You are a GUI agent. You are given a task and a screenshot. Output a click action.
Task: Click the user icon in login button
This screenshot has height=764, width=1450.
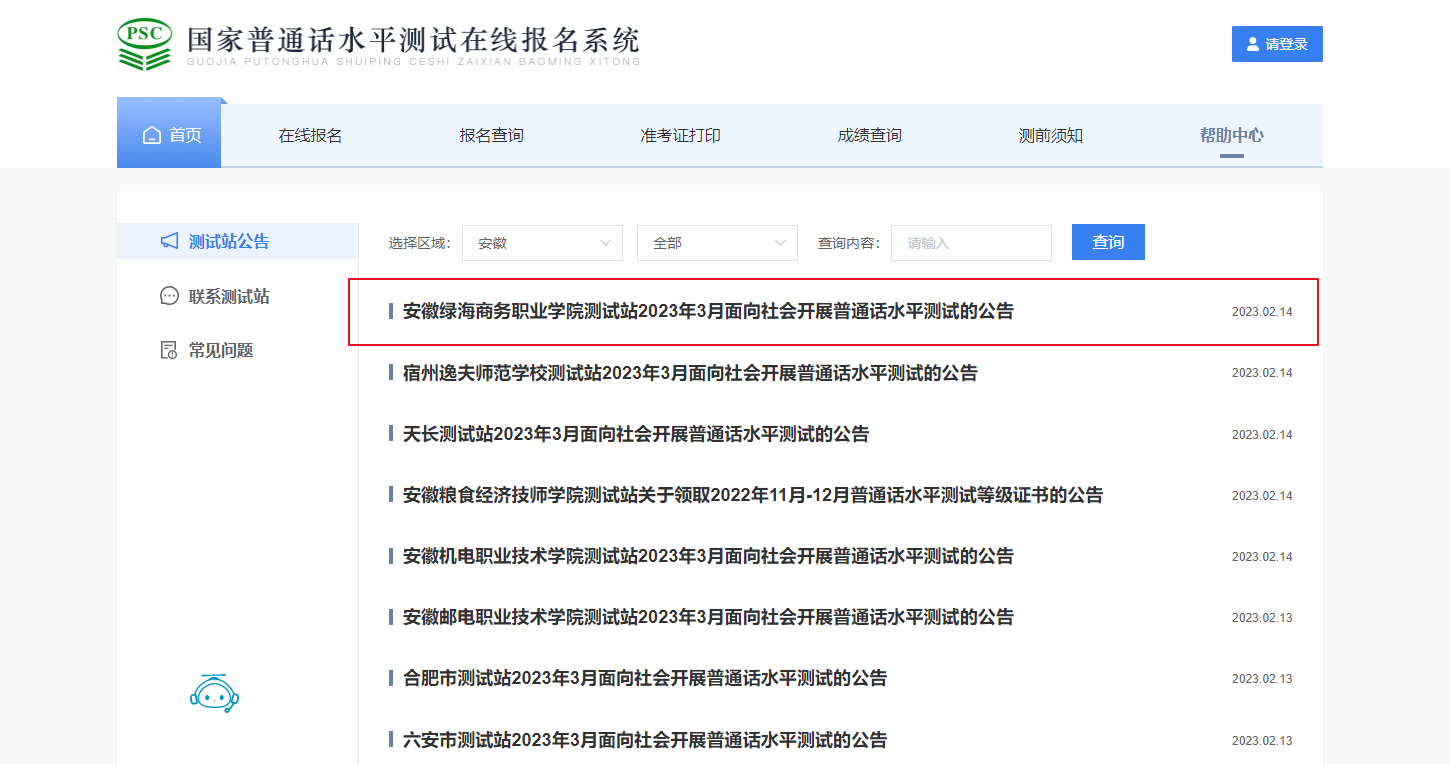tap(1253, 44)
